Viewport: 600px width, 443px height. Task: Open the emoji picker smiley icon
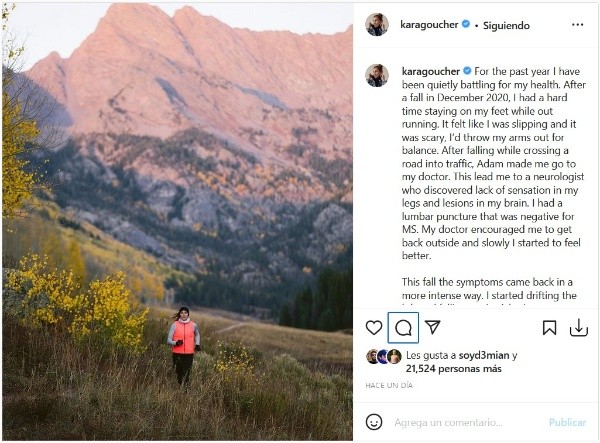[374, 423]
